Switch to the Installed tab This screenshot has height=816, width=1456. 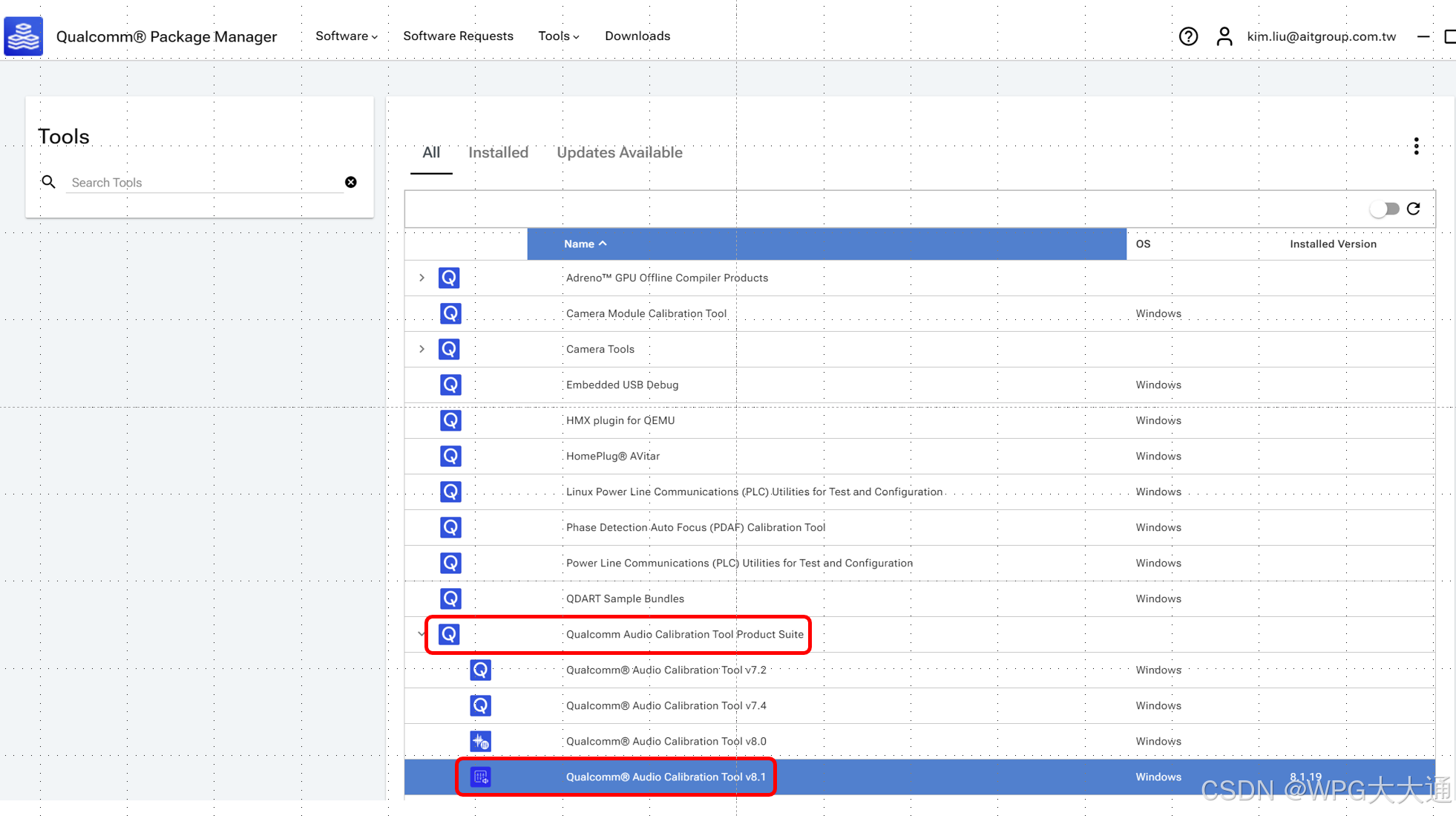pyautogui.click(x=498, y=152)
